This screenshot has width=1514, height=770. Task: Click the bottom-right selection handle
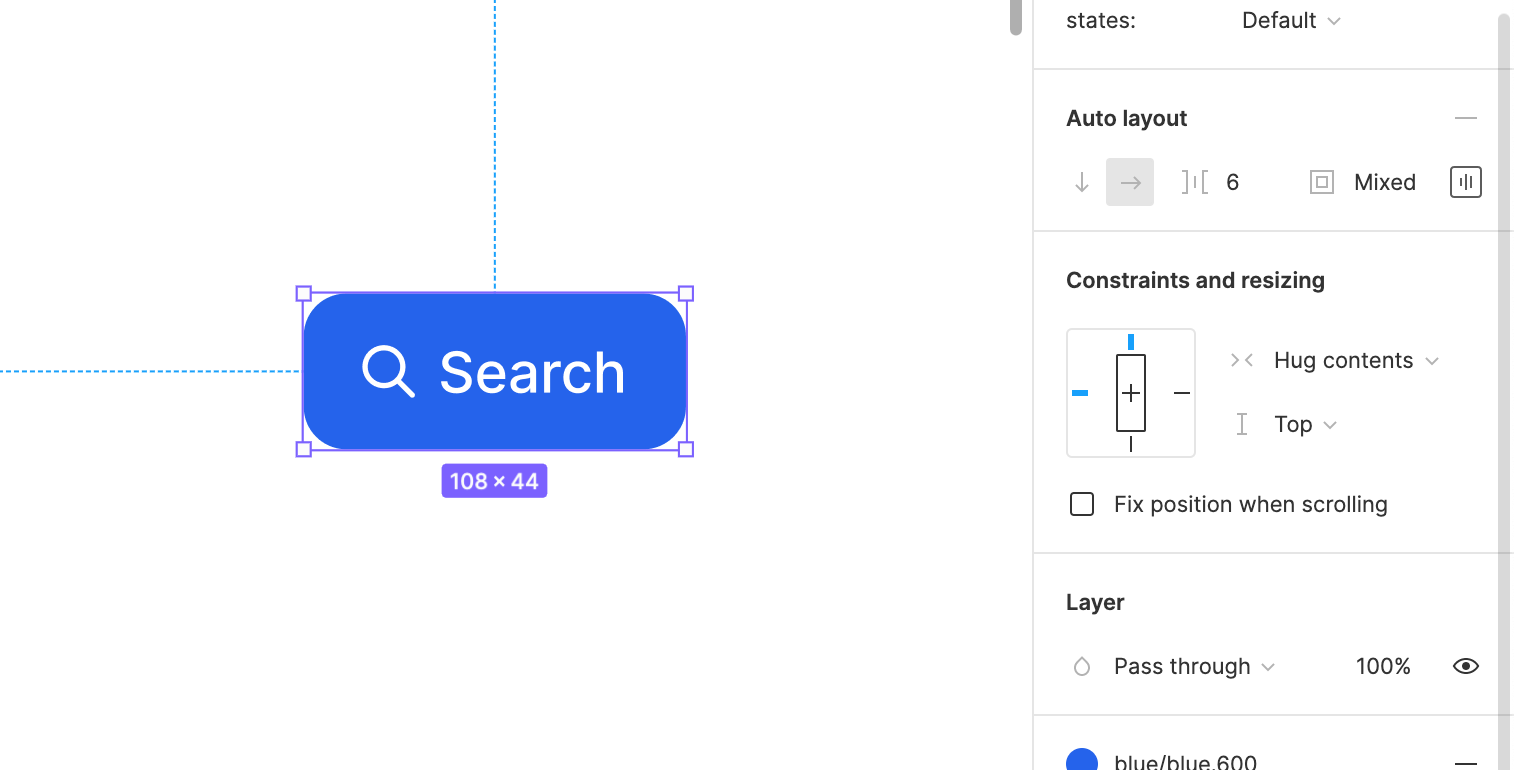click(x=686, y=449)
